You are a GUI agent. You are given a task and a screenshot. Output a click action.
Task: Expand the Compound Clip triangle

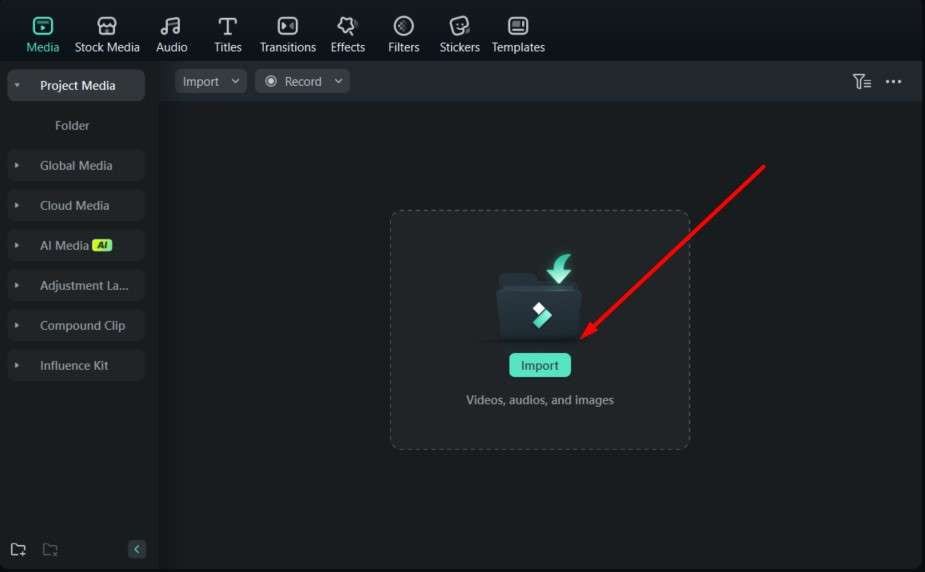coord(17,326)
